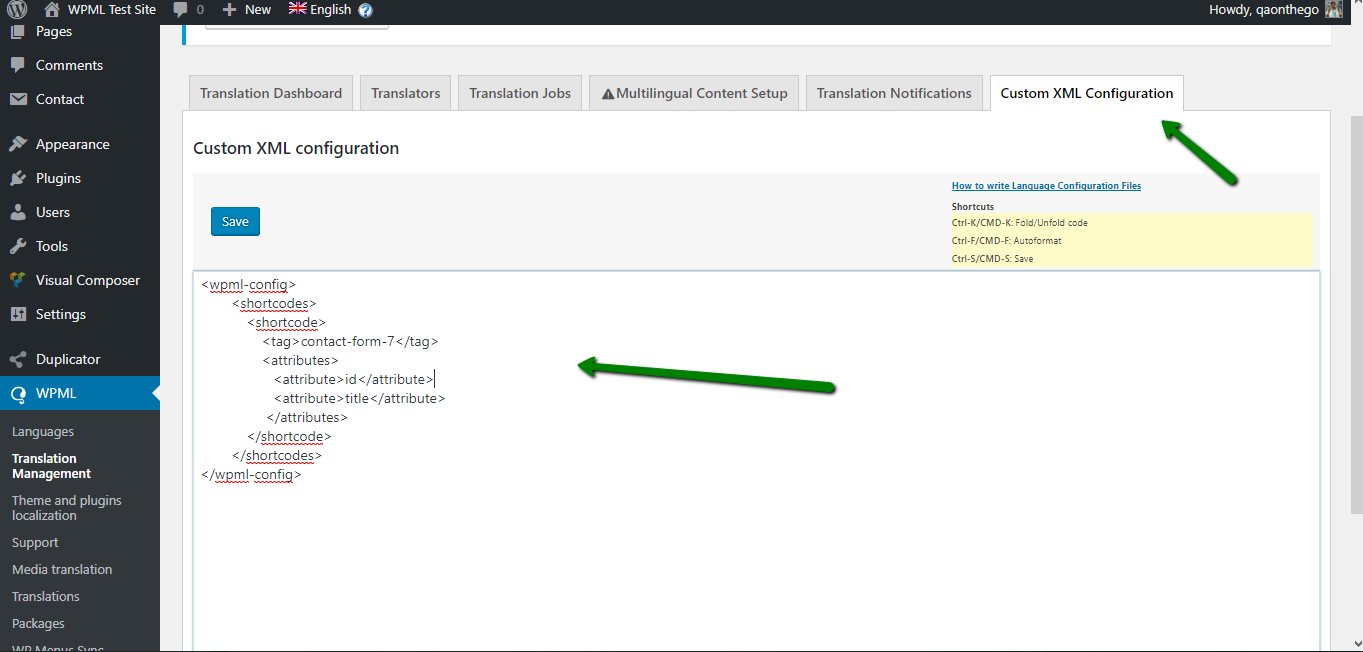The height and width of the screenshot is (652, 1363).
Task: Open the language help question mark icon
Action: tap(365, 10)
